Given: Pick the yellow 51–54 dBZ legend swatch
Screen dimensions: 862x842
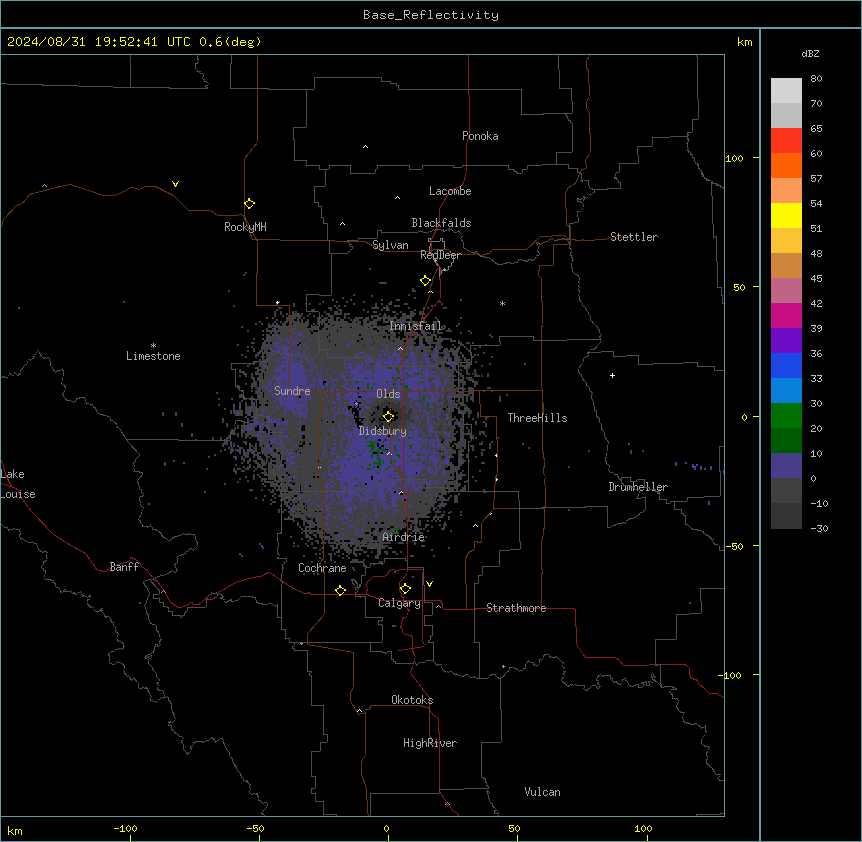Looking at the screenshot, I should [x=786, y=215].
